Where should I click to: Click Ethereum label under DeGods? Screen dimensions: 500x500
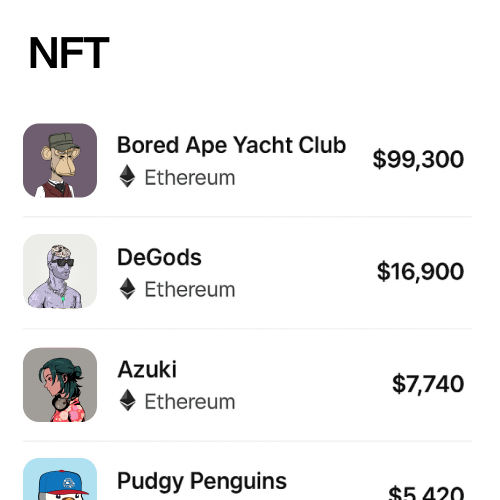190,289
